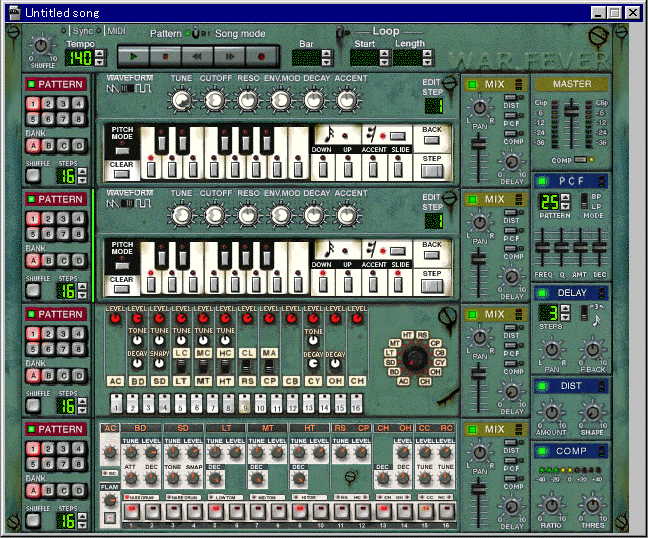Click the first synth ACCENT step button
The width and height of the screenshot is (648, 538).
tap(373, 169)
